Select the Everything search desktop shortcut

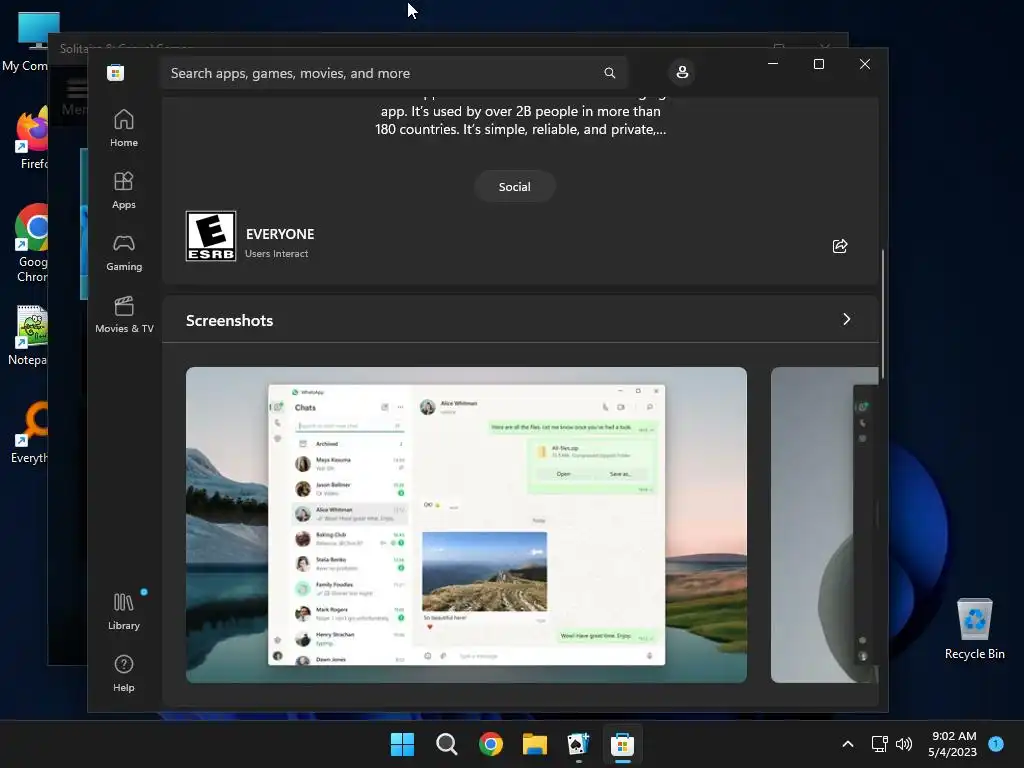tap(30, 432)
